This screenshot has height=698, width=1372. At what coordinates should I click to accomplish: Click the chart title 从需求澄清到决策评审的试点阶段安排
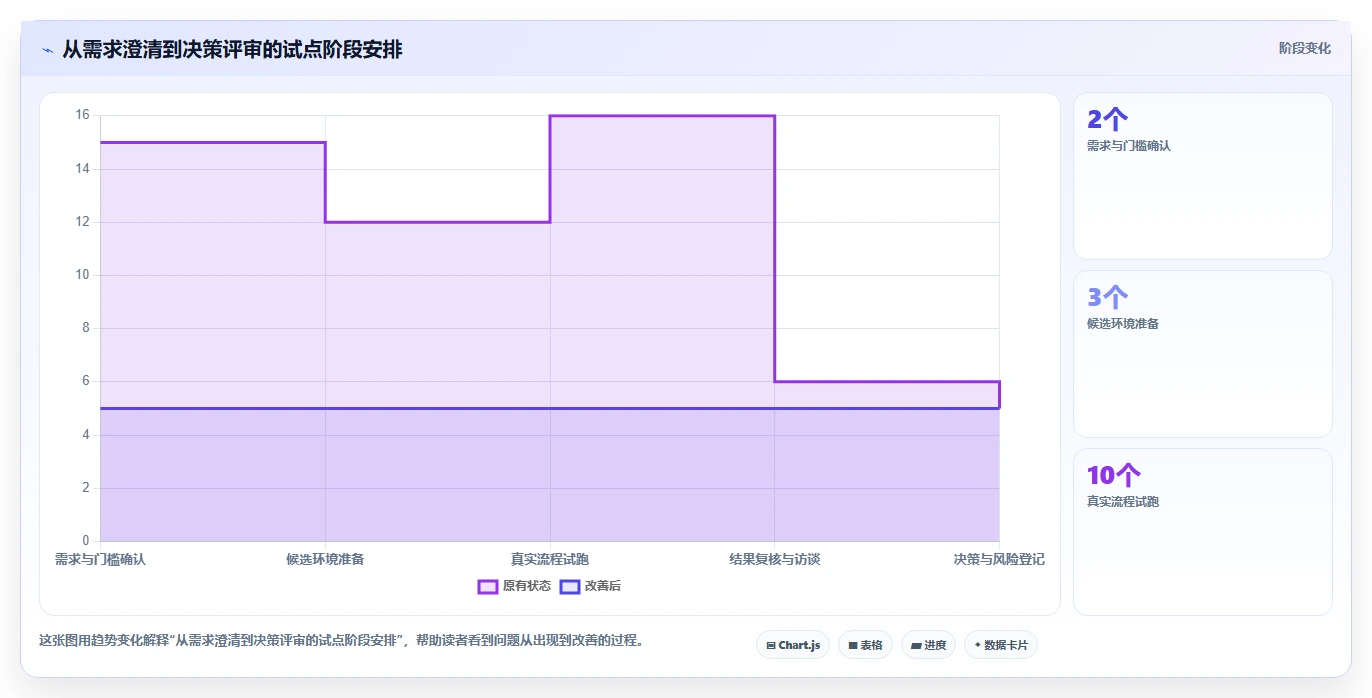(x=232, y=49)
